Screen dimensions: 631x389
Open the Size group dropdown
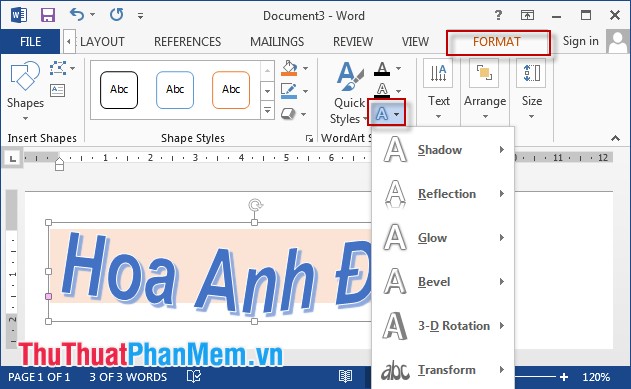pos(531,91)
